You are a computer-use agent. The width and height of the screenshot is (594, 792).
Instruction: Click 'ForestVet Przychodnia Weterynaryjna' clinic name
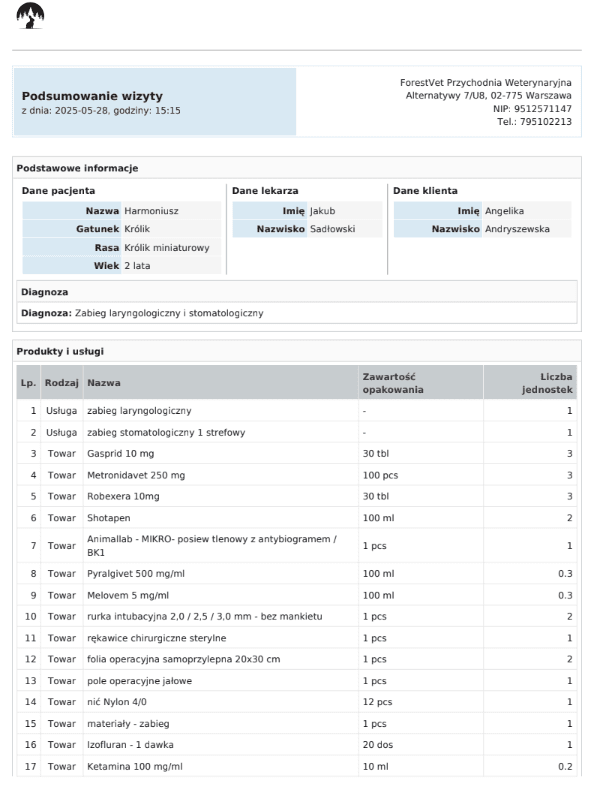pos(485,82)
